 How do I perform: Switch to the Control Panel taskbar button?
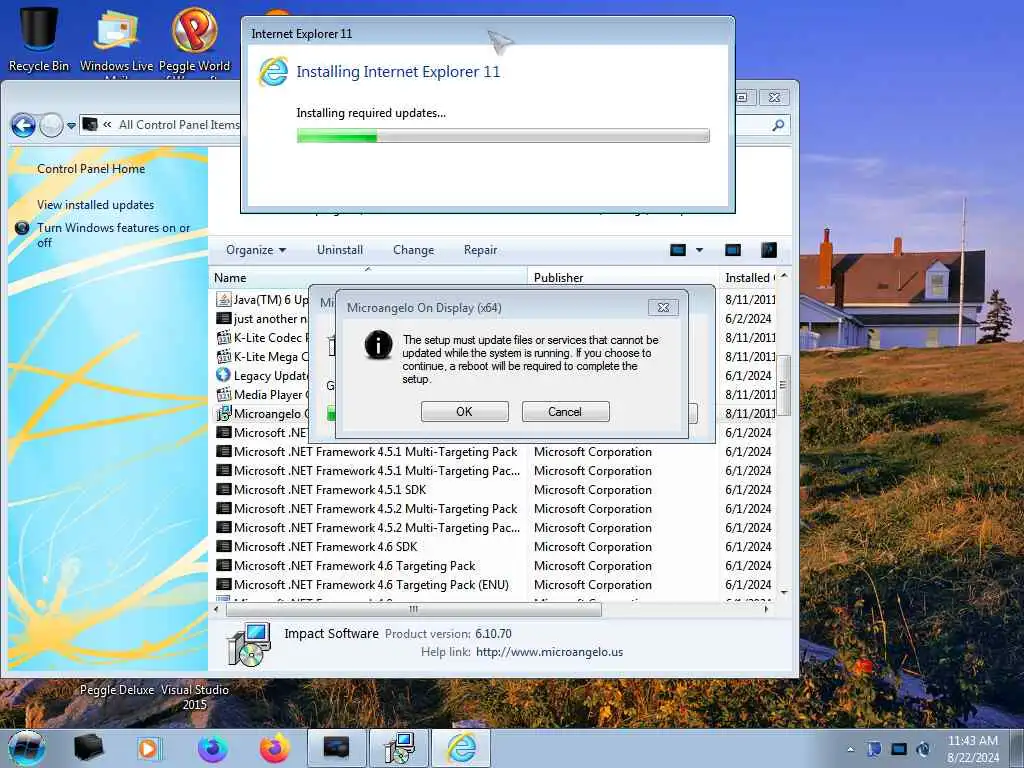pos(336,748)
